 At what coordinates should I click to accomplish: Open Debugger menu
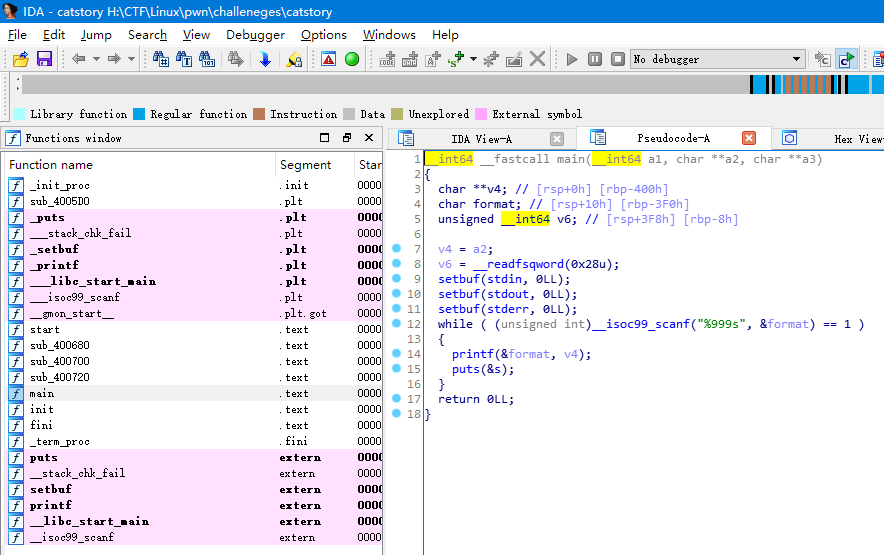tap(255, 35)
